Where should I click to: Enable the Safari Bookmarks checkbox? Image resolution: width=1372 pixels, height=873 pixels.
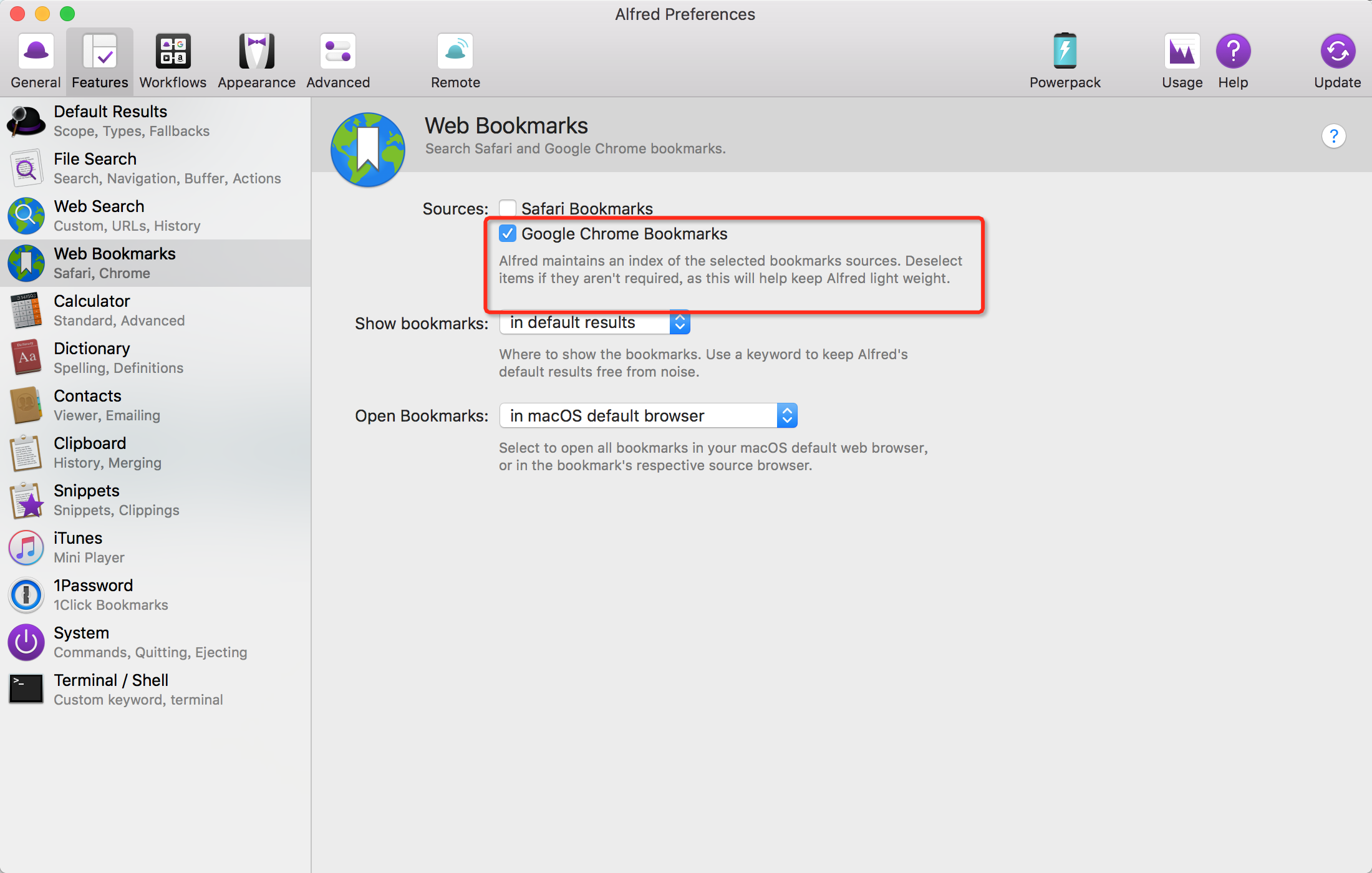coord(508,208)
